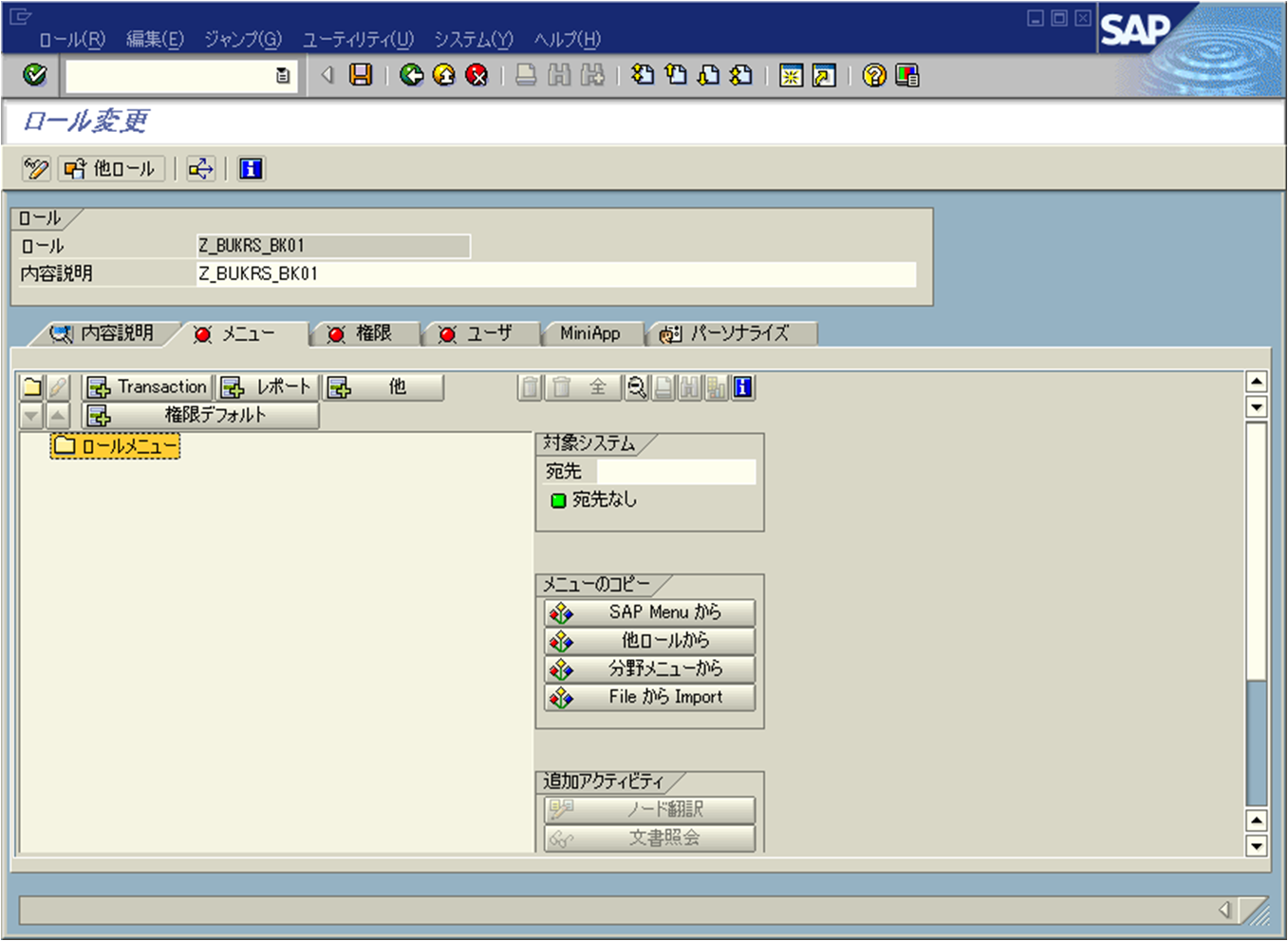Screen dimensions: 1288x941
Task: Click the red circle icon on the 権限 tab
Action: (337, 333)
